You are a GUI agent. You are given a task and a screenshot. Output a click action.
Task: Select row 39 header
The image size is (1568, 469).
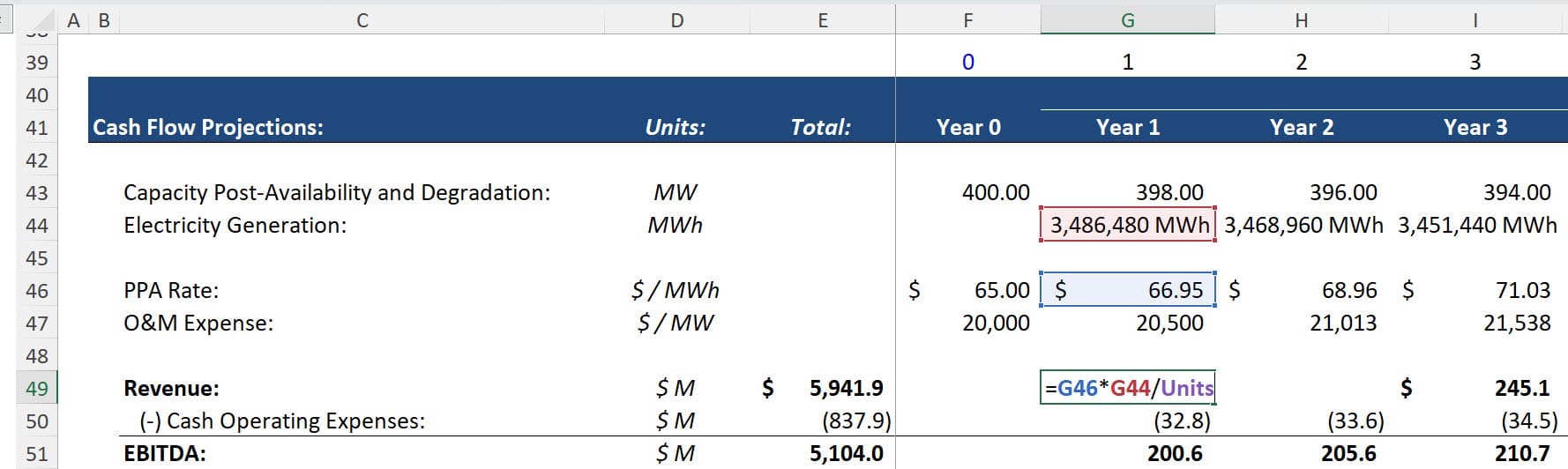[x=37, y=63]
